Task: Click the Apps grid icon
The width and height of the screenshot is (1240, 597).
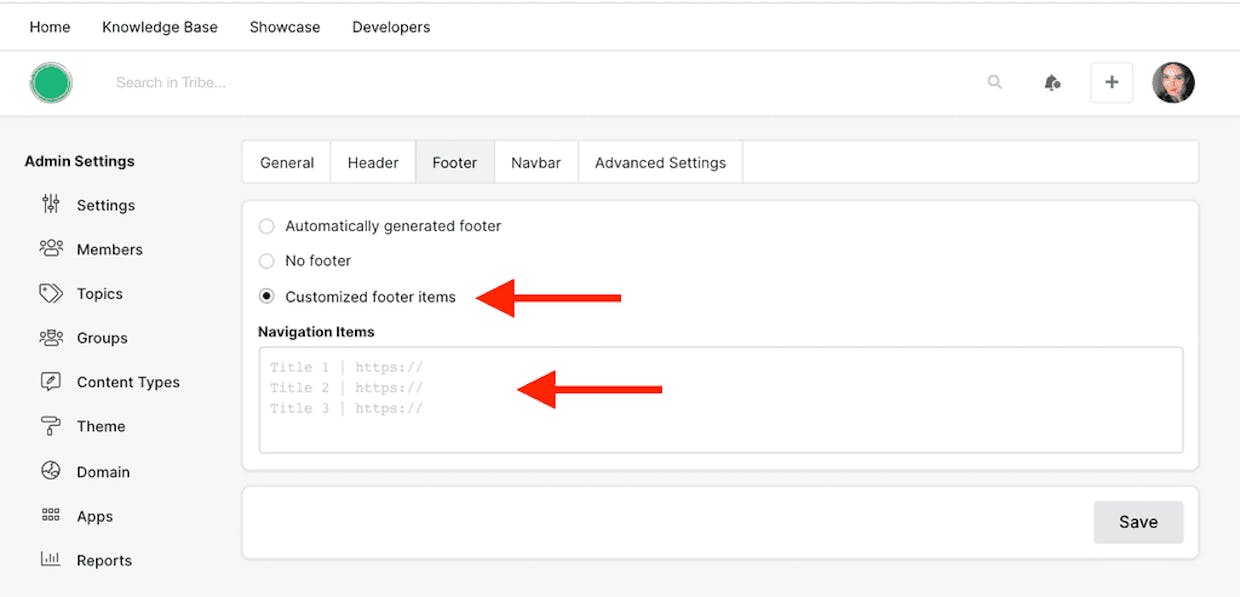Action: coord(51,515)
